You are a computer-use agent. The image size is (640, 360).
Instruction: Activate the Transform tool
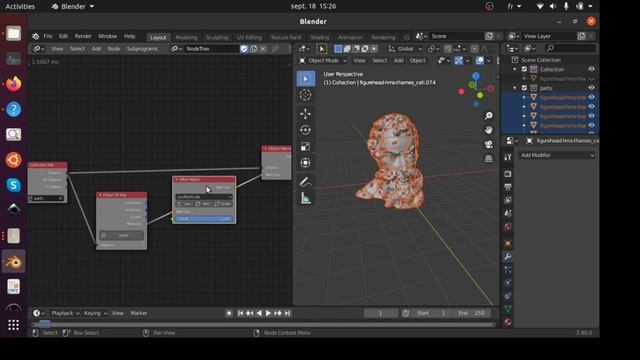(x=306, y=163)
